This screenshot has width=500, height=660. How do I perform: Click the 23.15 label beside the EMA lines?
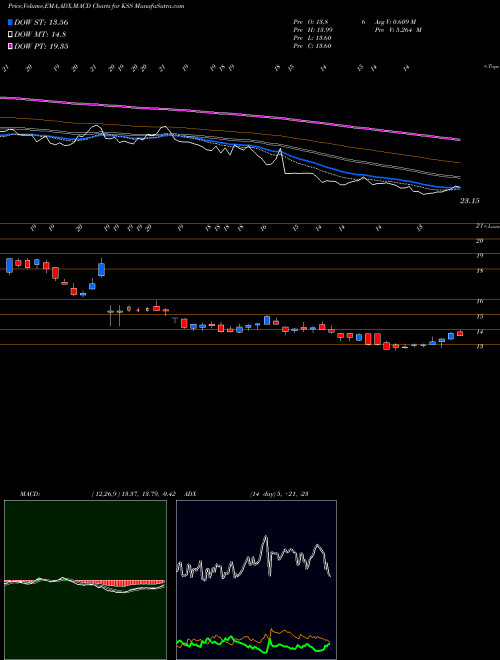point(469,201)
